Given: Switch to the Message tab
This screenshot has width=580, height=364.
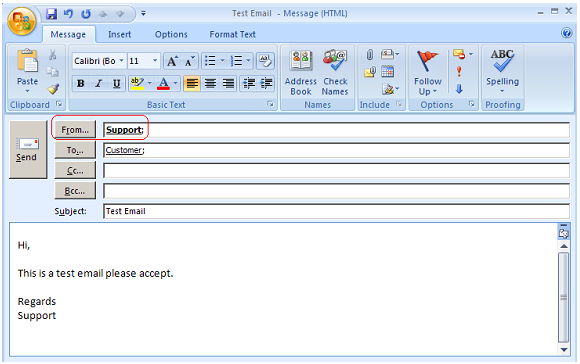Looking at the screenshot, I should [68, 35].
